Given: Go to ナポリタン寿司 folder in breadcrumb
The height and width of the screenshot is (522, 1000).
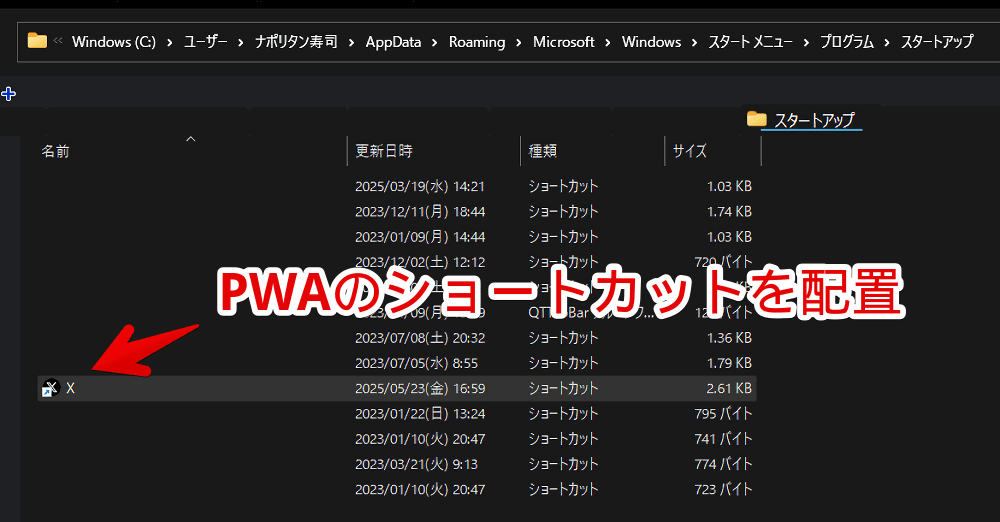Looking at the screenshot, I should [x=296, y=42].
